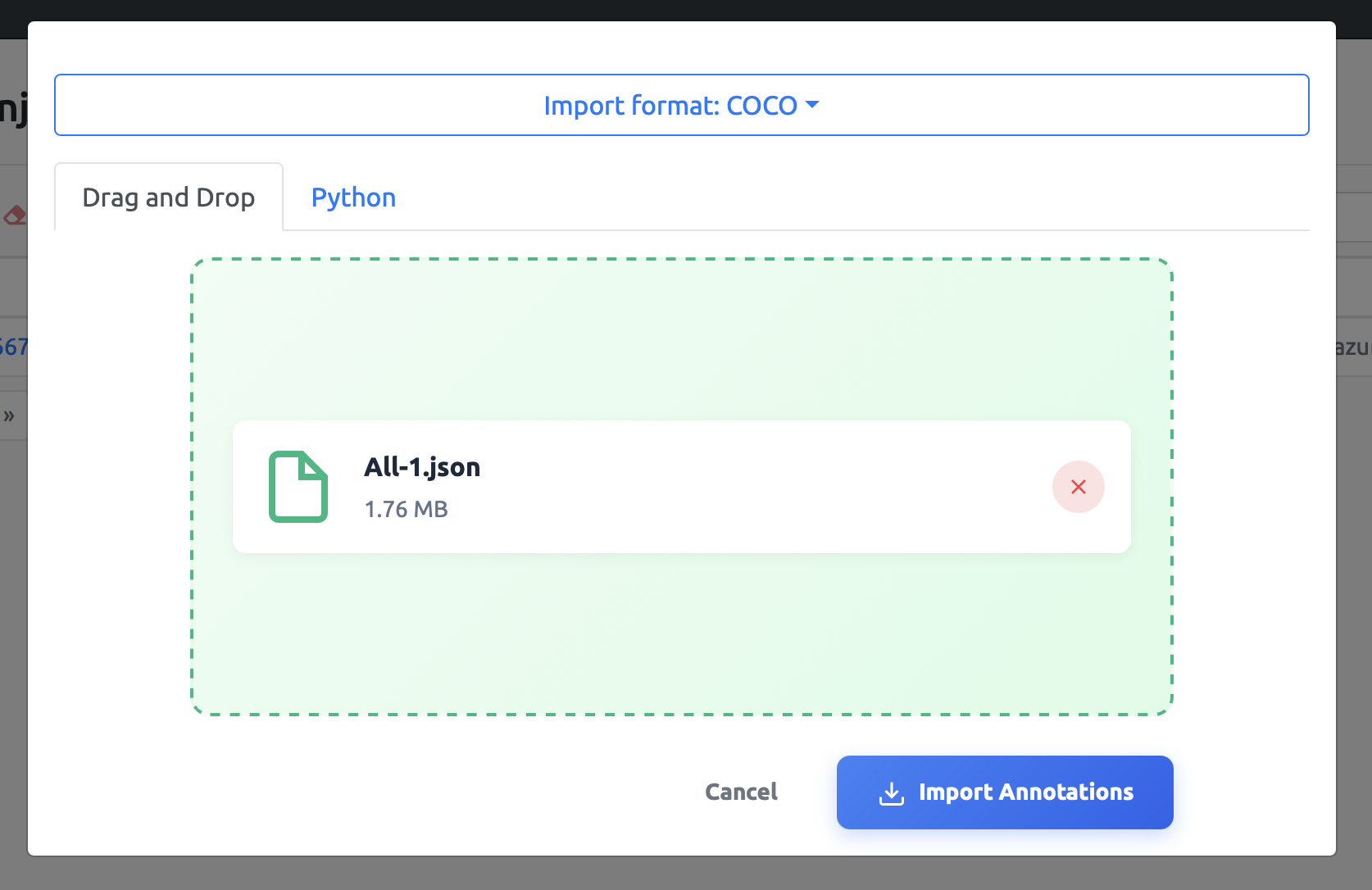Click the Import Annotations button
This screenshot has height=890, width=1372.
point(1005,792)
